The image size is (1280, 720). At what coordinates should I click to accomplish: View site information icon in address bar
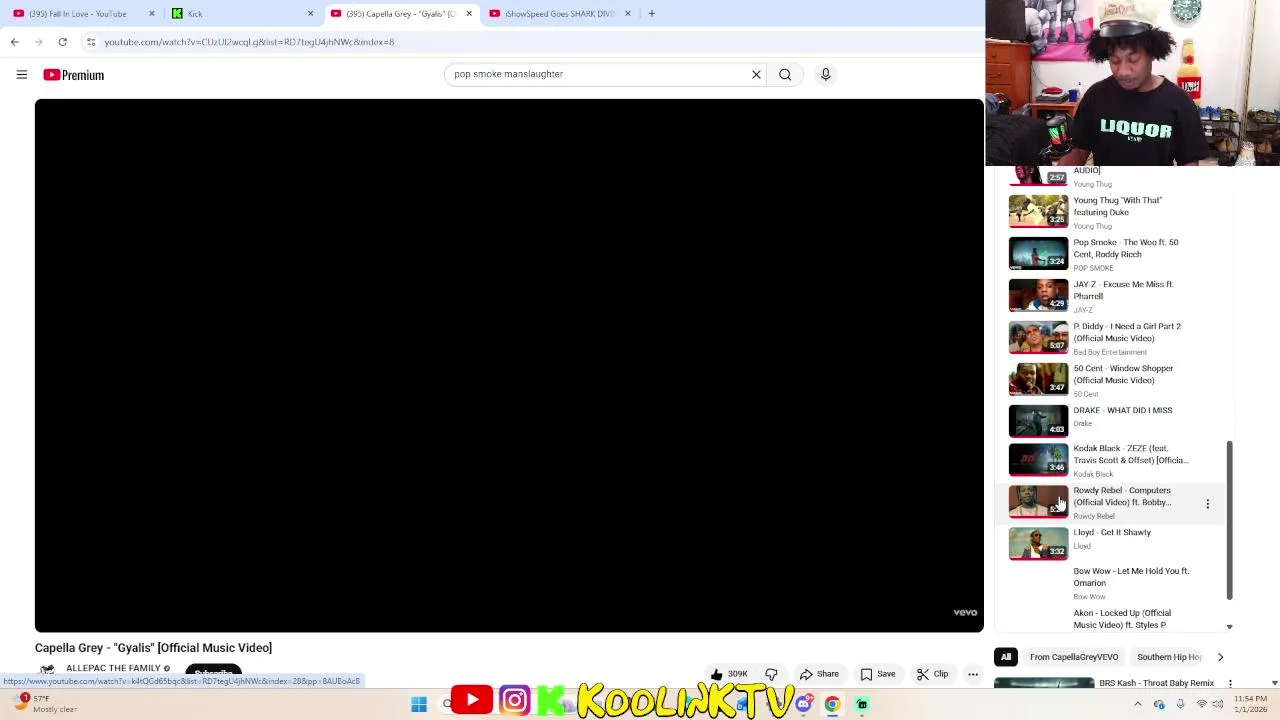point(90,42)
